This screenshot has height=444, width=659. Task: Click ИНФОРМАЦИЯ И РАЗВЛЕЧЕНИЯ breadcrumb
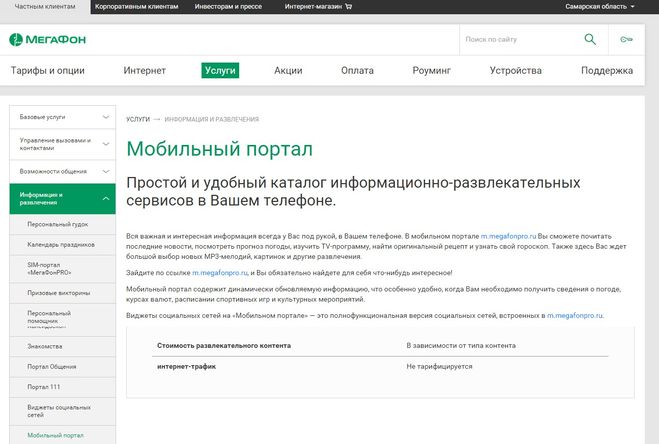[x=211, y=119]
